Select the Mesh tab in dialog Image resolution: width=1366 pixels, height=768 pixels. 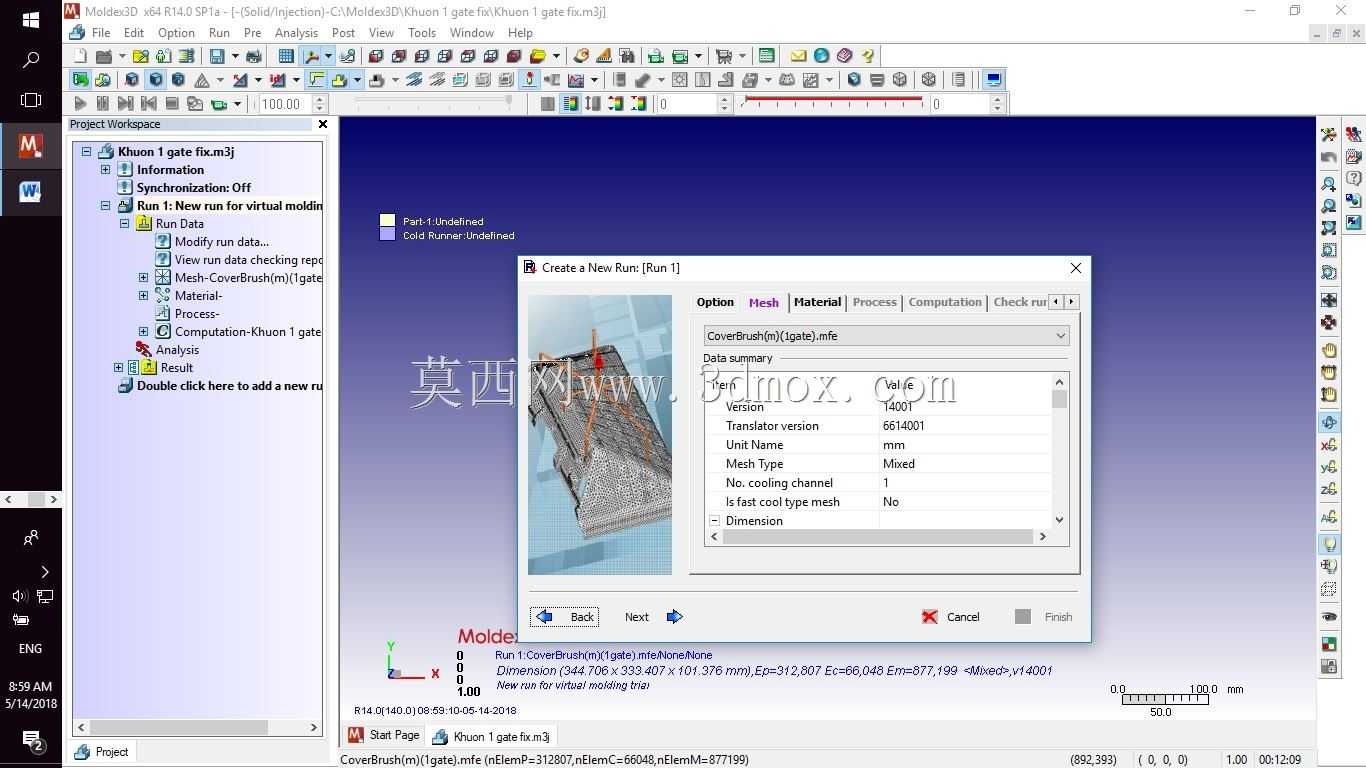point(764,302)
